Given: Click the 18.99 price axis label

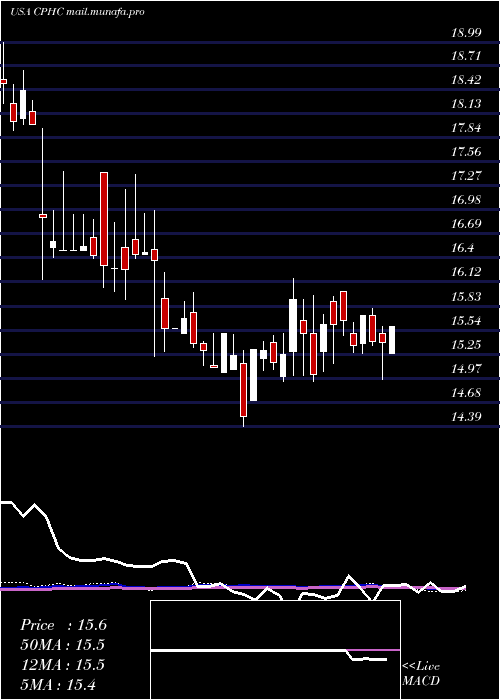Looking at the screenshot, I should (466, 32).
